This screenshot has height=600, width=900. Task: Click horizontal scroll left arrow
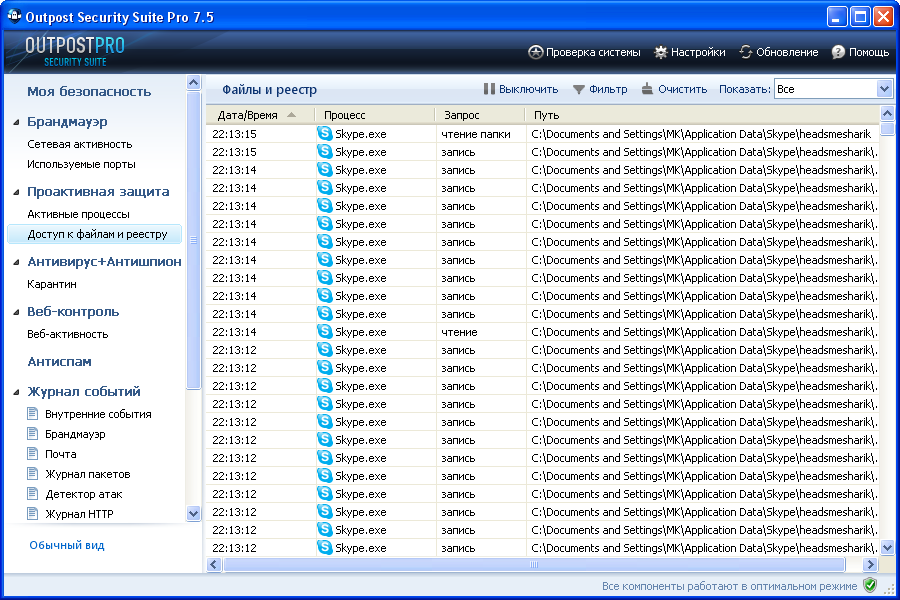(x=214, y=564)
